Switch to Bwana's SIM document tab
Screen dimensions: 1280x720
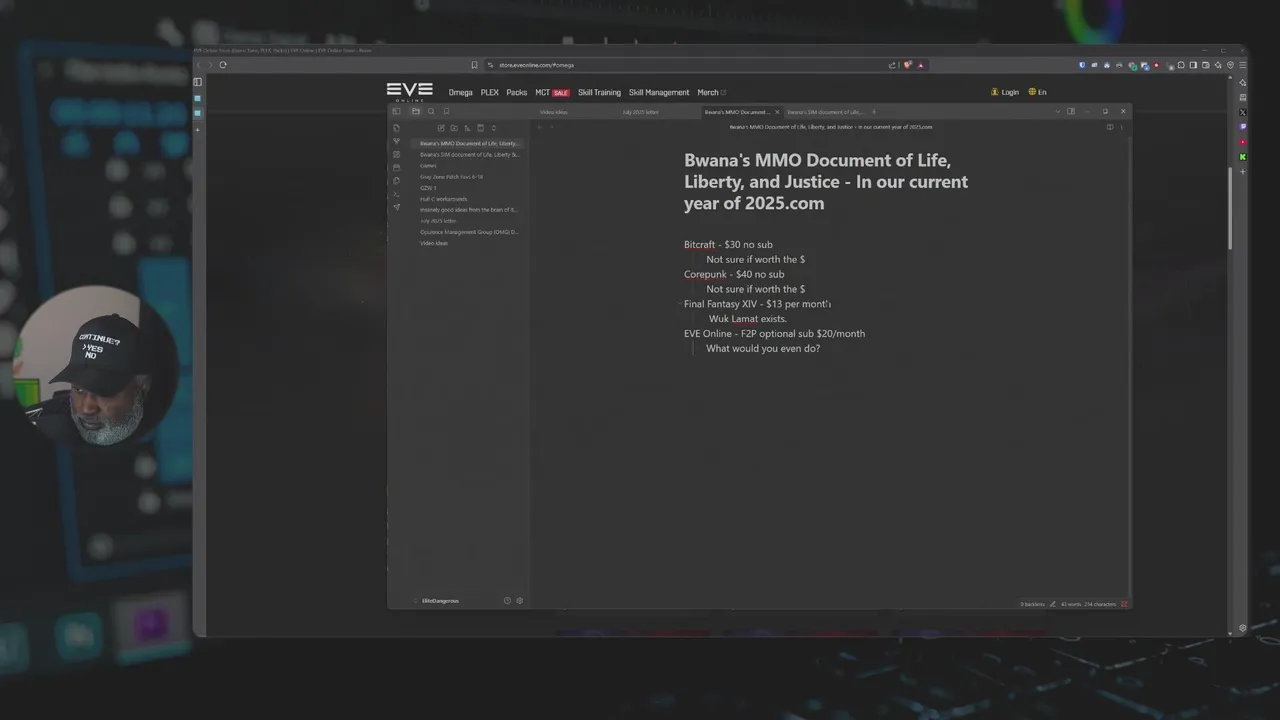coord(825,112)
